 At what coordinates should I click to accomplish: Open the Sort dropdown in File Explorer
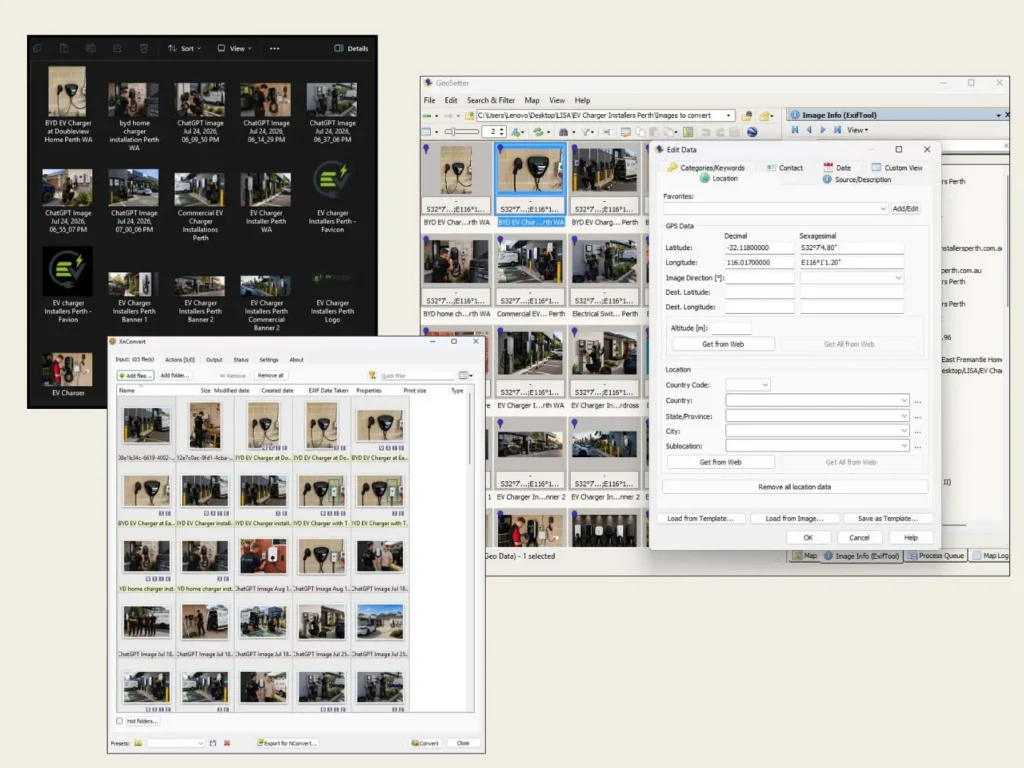[x=184, y=48]
